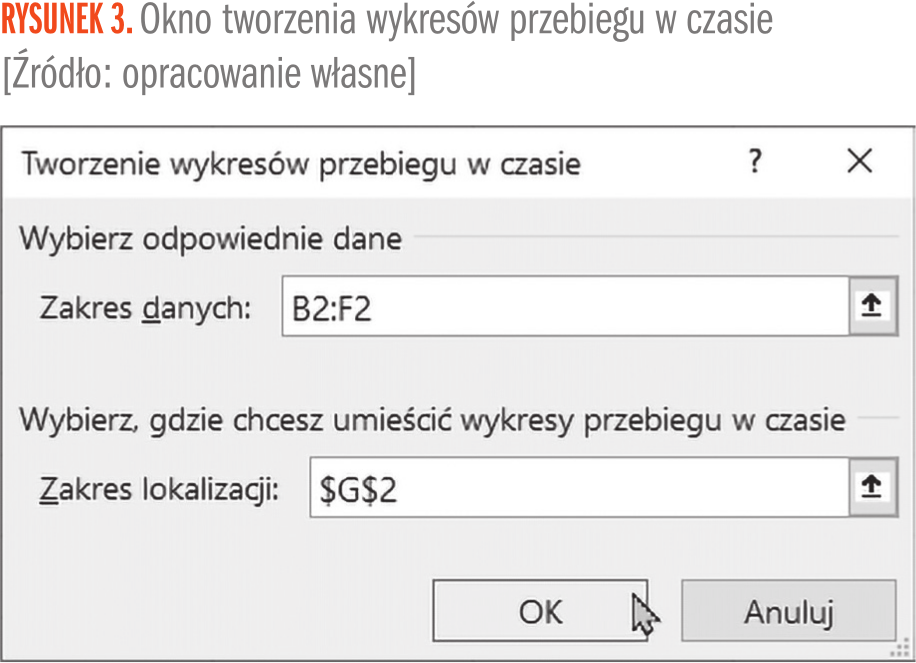916x663 pixels.
Task: Click the dialog title "Tworzenie wykresów przebiegu w czasie"
Action: (300, 162)
